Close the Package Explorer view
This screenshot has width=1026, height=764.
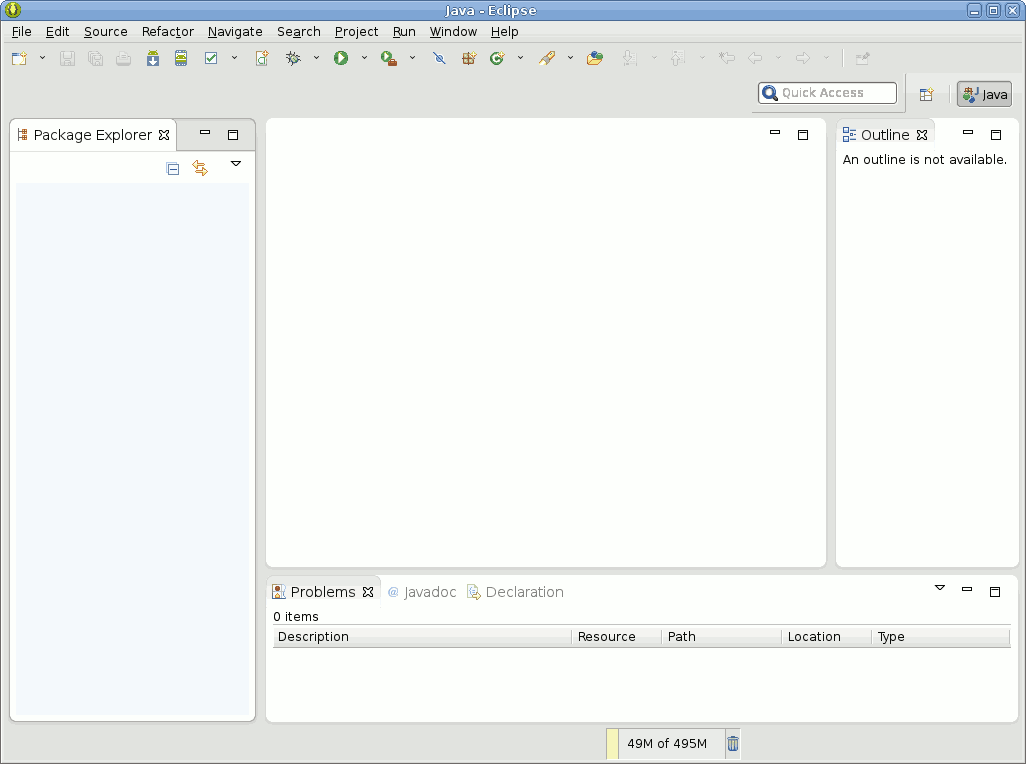pyautogui.click(x=164, y=135)
